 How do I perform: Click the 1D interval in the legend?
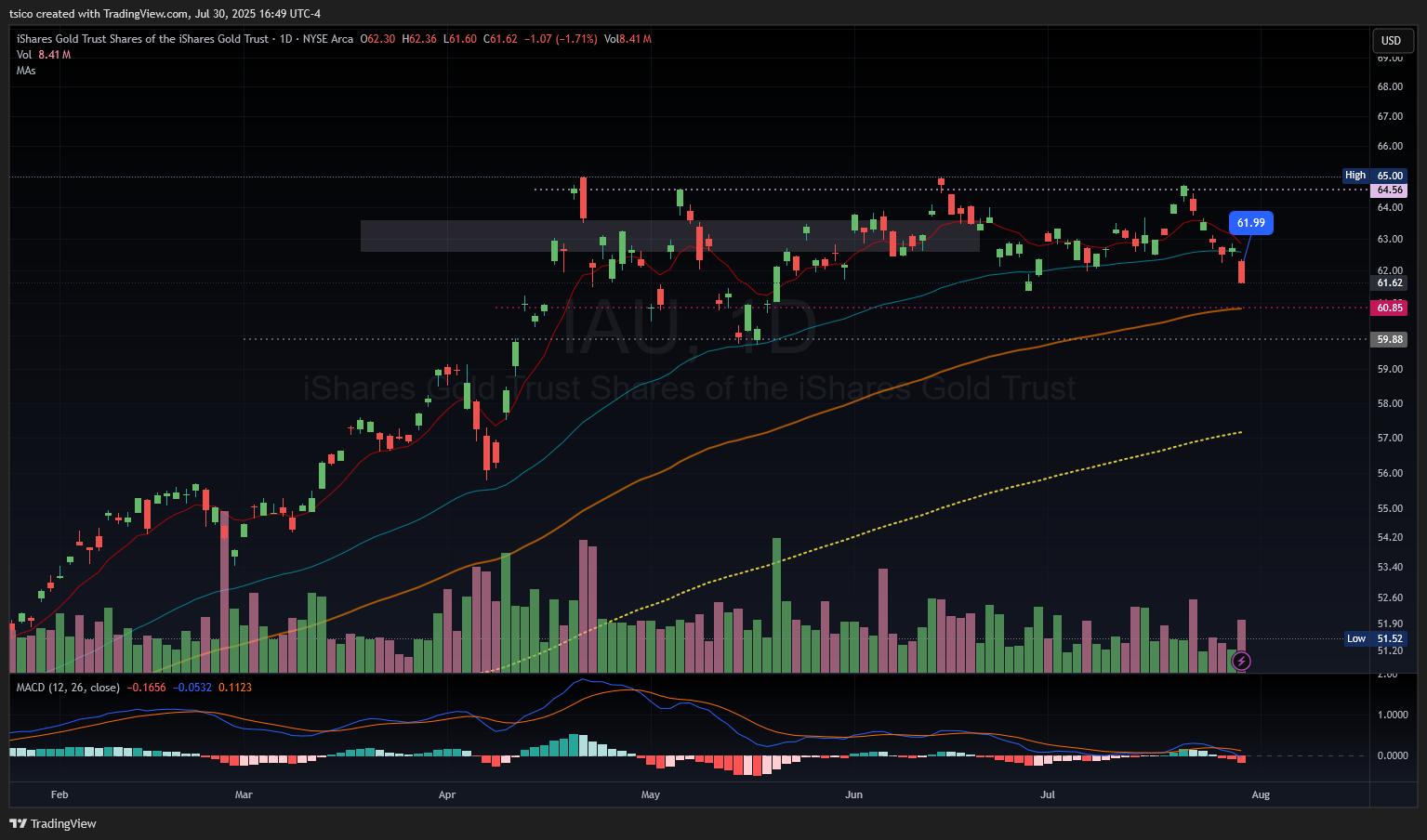[x=285, y=39]
